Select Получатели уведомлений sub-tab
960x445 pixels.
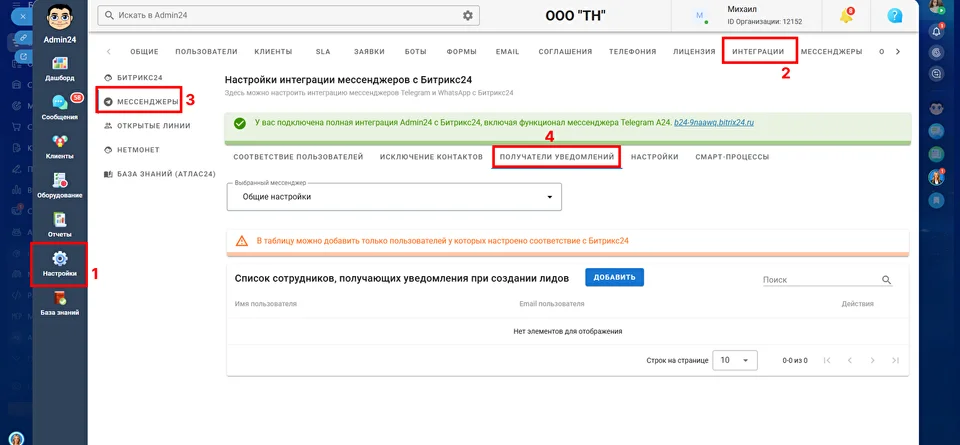click(x=557, y=157)
